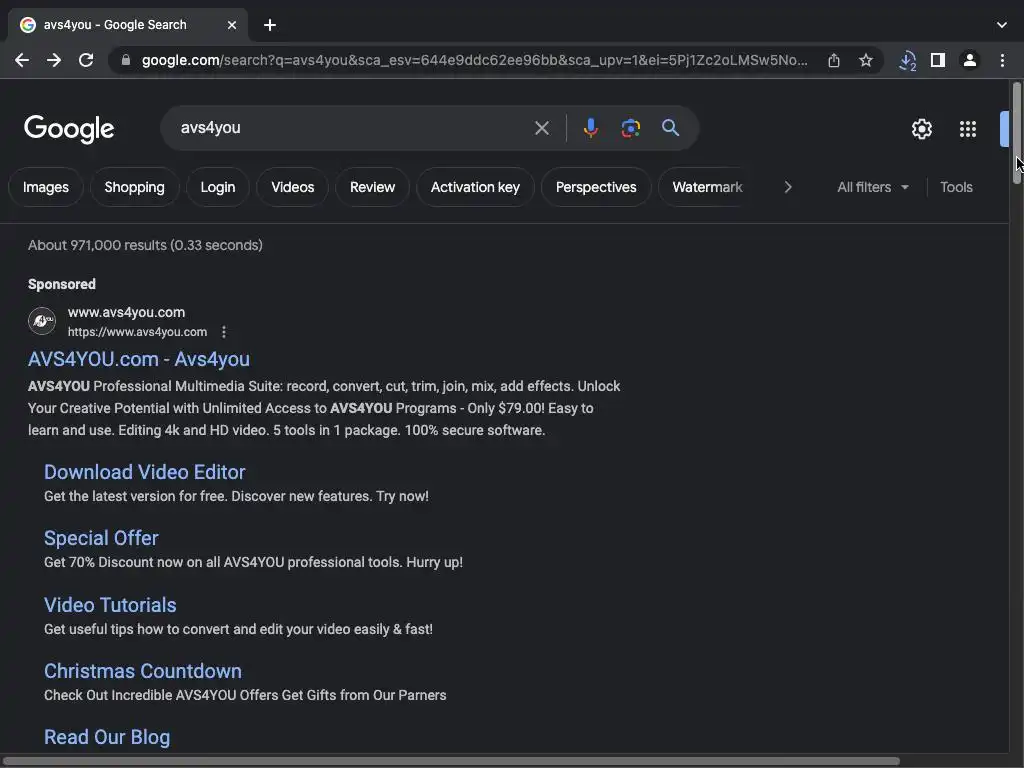The height and width of the screenshot is (768, 1024).
Task: Click the avs4you site favicon
Action: 42,321
